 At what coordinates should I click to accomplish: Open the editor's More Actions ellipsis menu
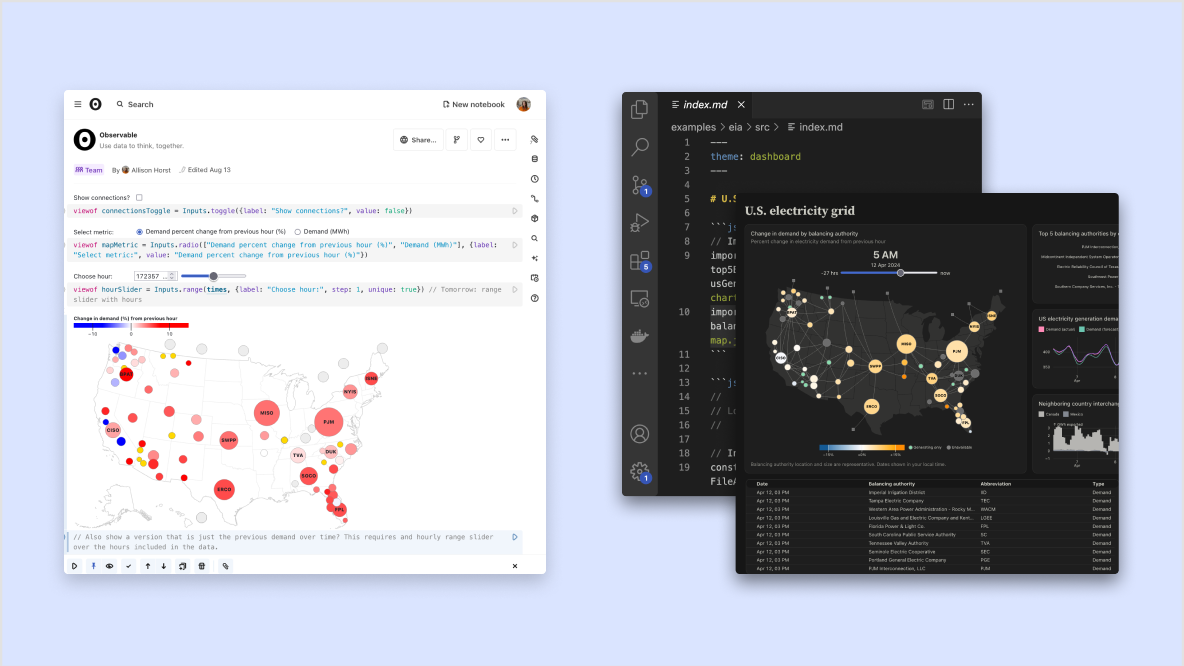(x=968, y=104)
